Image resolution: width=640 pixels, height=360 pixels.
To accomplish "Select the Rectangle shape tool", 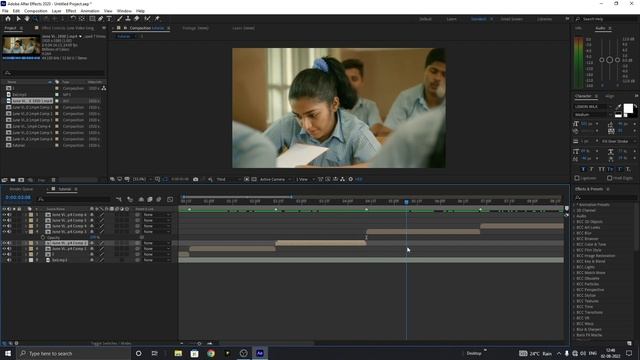I will pyautogui.click(x=92, y=19).
